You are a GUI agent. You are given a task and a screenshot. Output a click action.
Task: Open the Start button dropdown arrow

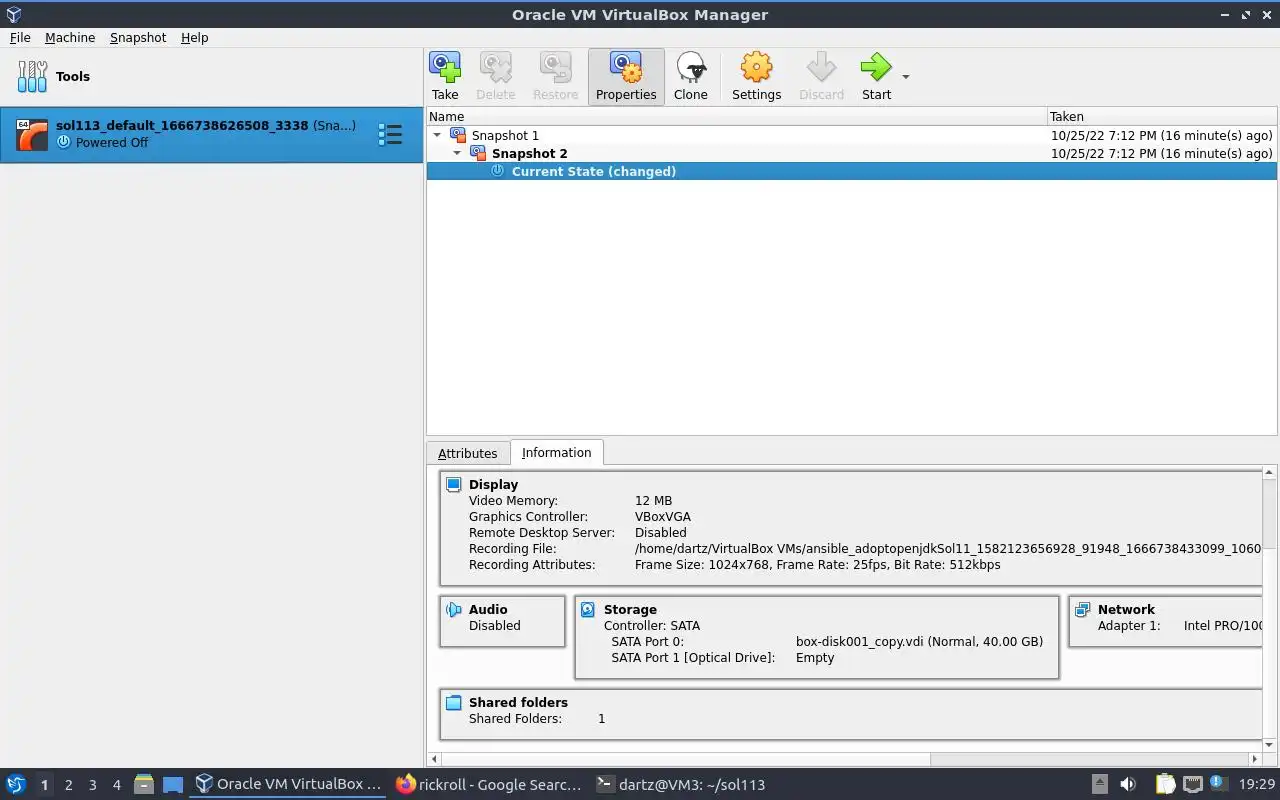pyautogui.click(x=906, y=77)
